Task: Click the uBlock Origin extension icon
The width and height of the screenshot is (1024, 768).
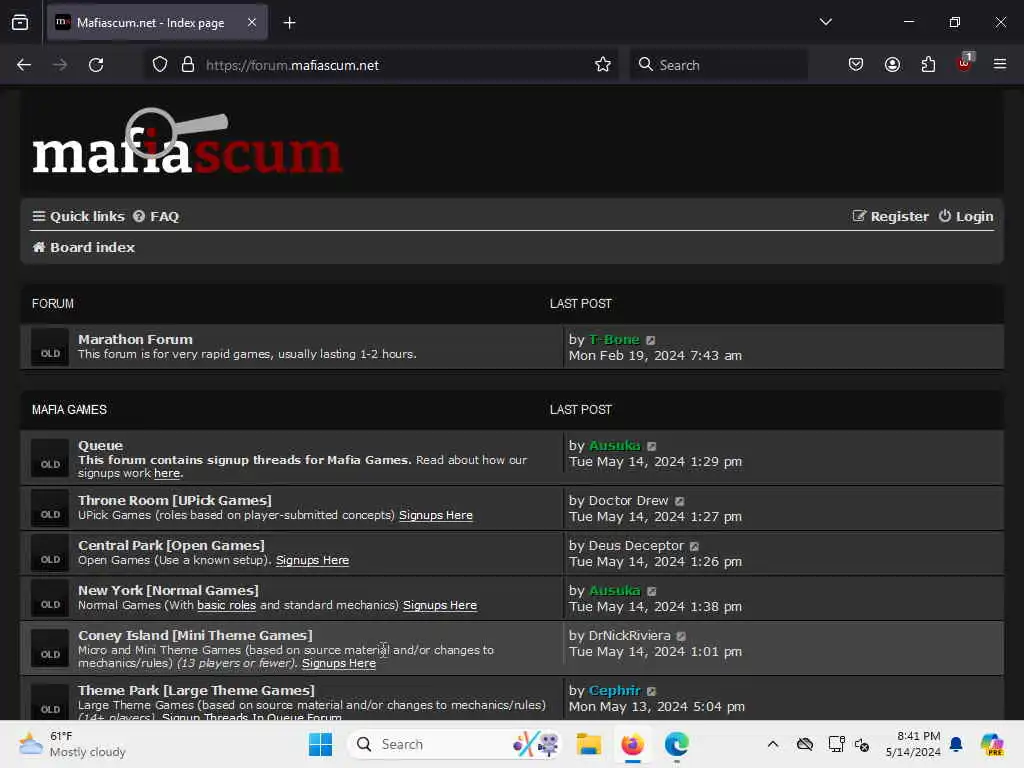Action: click(965, 63)
